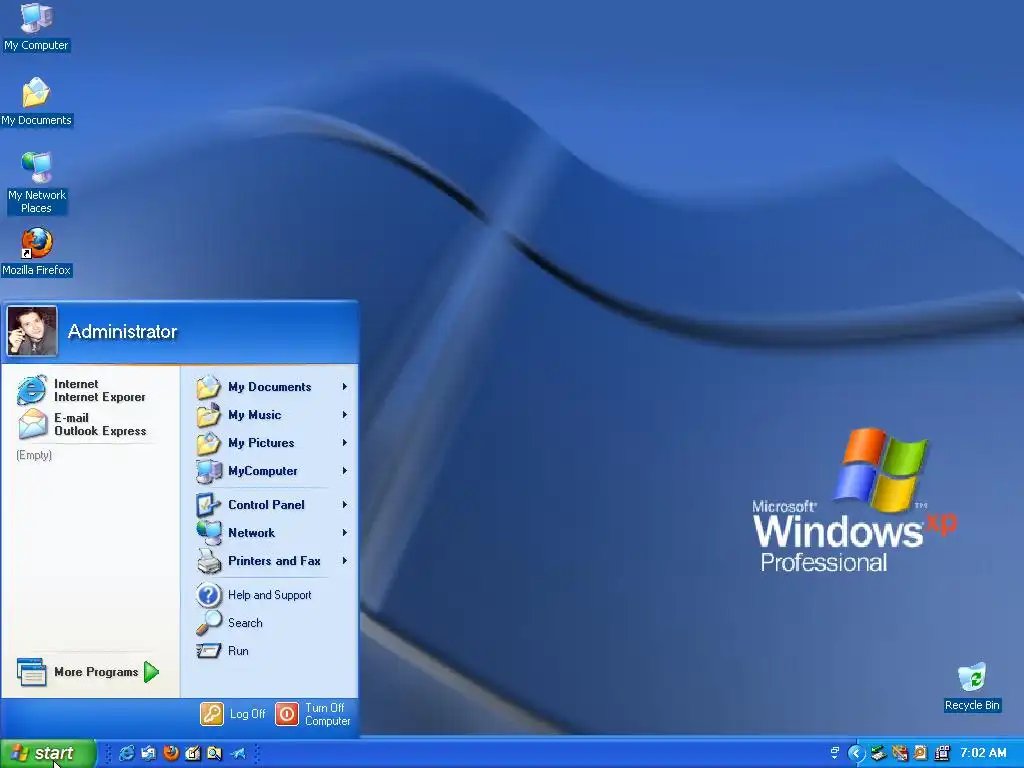The image size is (1024, 768).
Task: Open Control Panel in the Start menu
Action: [x=272, y=505]
